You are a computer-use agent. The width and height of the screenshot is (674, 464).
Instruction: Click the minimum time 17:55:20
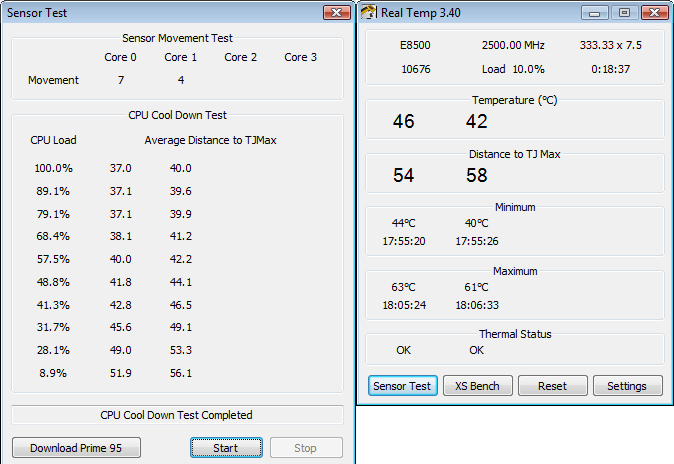(x=404, y=241)
